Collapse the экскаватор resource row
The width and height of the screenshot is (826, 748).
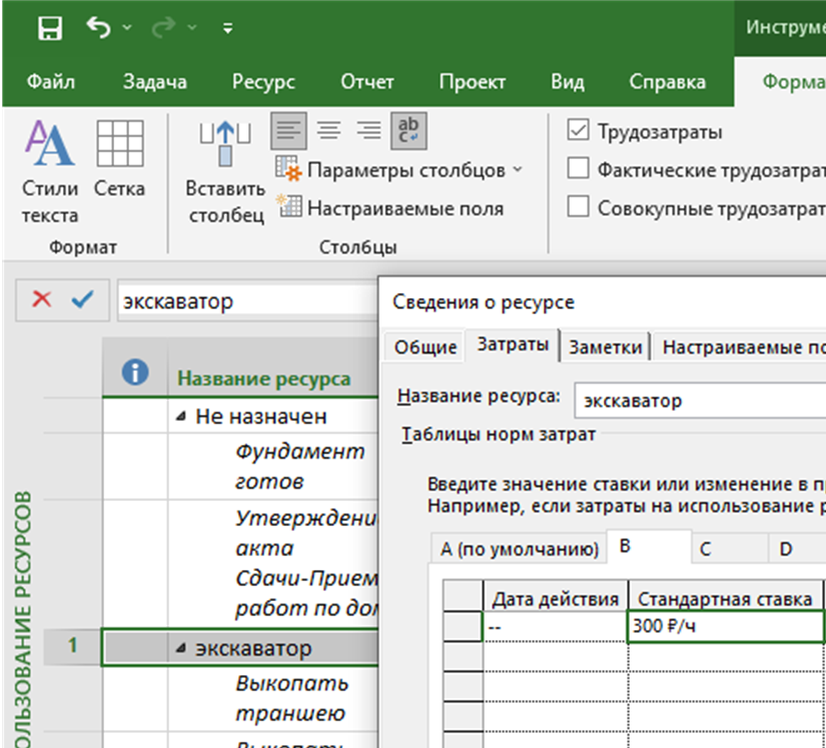coord(181,648)
